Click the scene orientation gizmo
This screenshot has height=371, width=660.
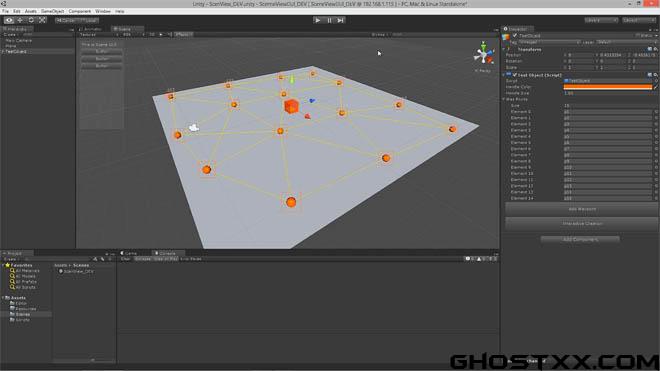(x=483, y=55)
